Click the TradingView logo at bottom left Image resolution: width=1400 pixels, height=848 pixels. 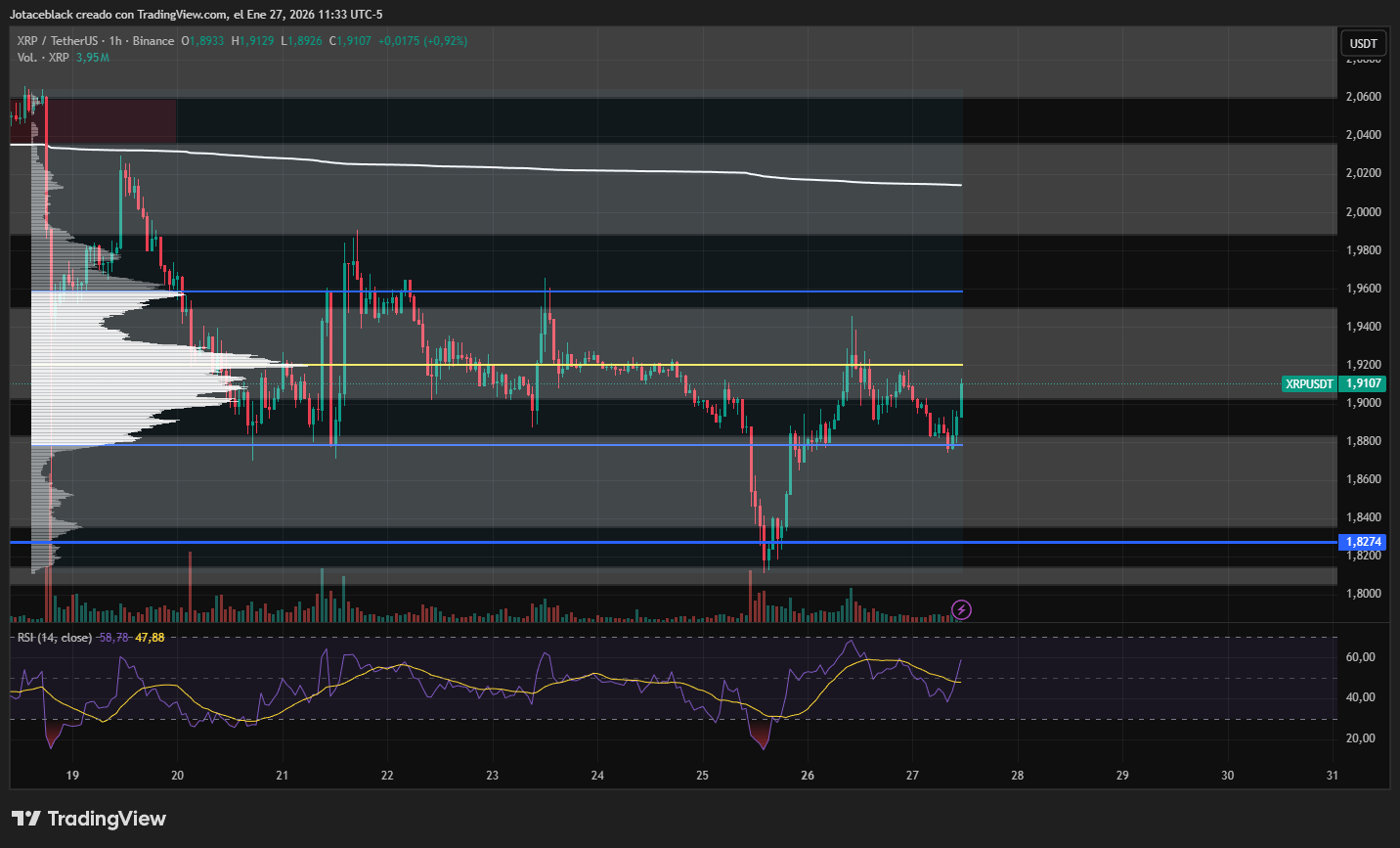89,819
